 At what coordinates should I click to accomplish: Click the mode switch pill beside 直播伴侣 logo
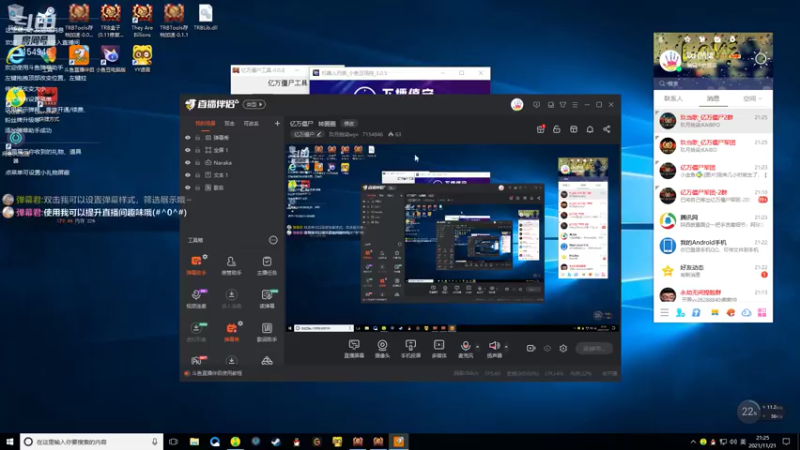[x=255, y=105]
